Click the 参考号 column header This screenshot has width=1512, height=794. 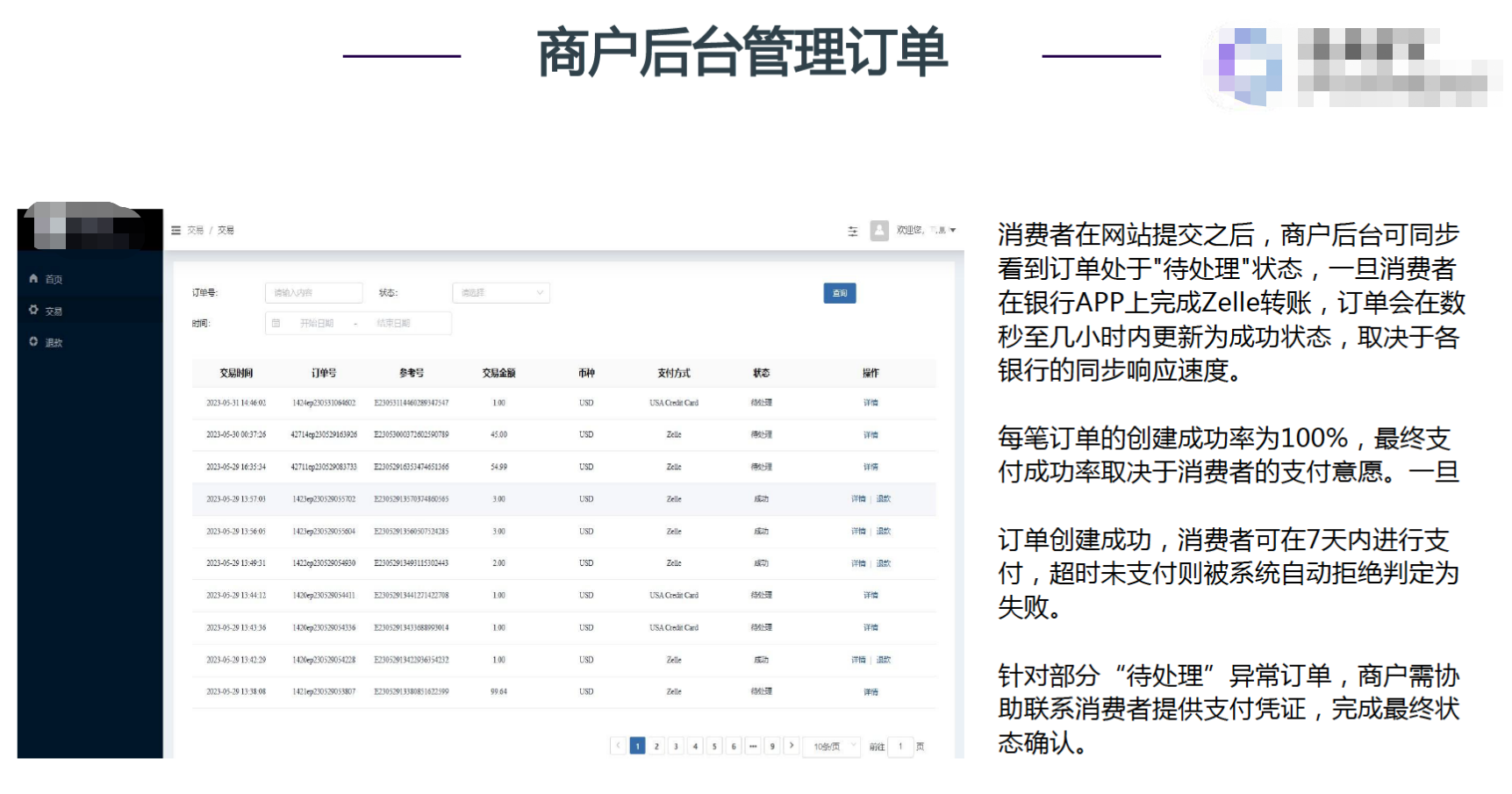click(412, 373)
